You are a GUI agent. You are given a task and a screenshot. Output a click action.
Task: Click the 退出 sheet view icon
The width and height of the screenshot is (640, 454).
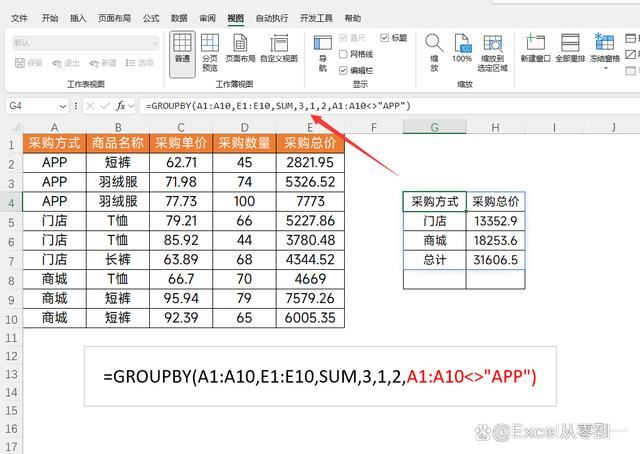57,63
